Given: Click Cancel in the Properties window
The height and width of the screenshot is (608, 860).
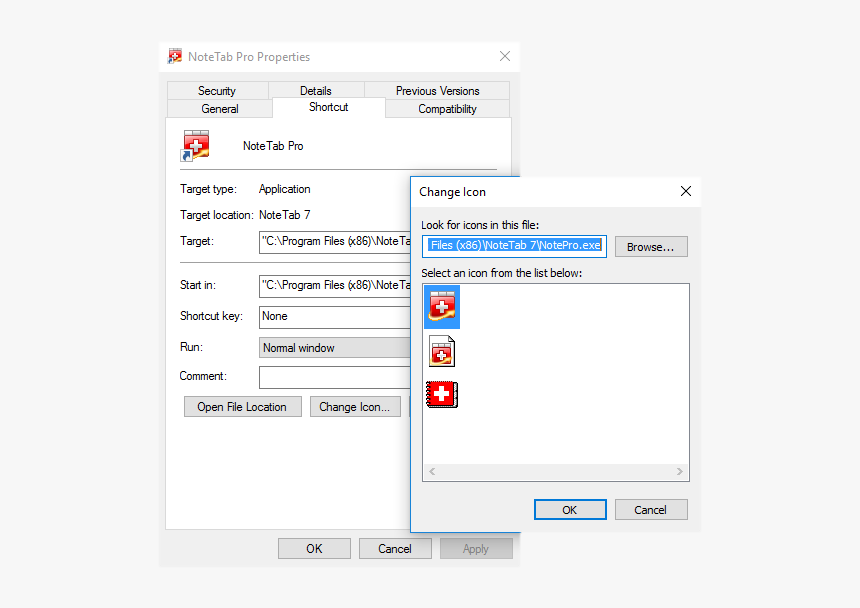Looking at the screenshot, I should point(395,549).
